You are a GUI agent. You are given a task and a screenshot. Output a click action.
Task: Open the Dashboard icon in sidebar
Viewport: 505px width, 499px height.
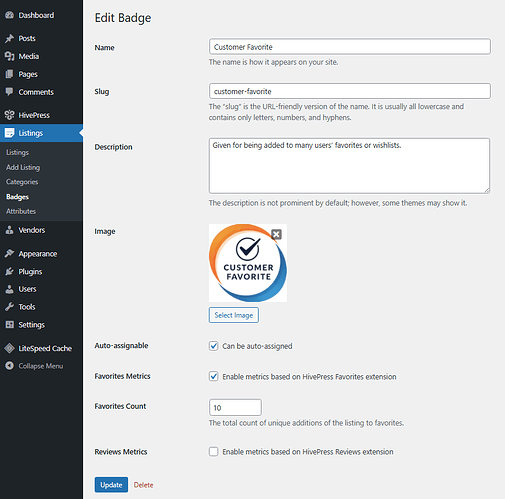point(10,15)
